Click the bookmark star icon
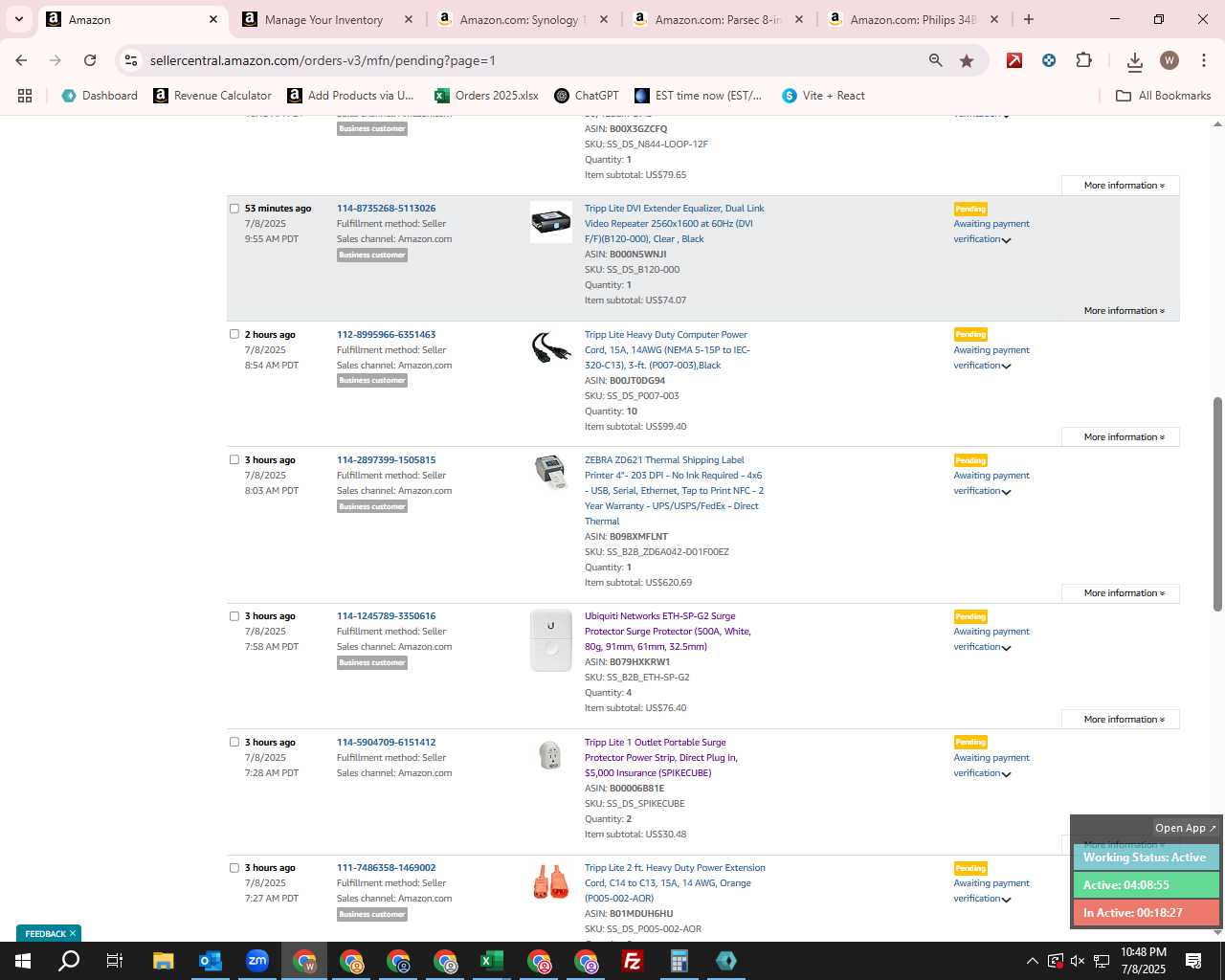 (x=967, y=60)
